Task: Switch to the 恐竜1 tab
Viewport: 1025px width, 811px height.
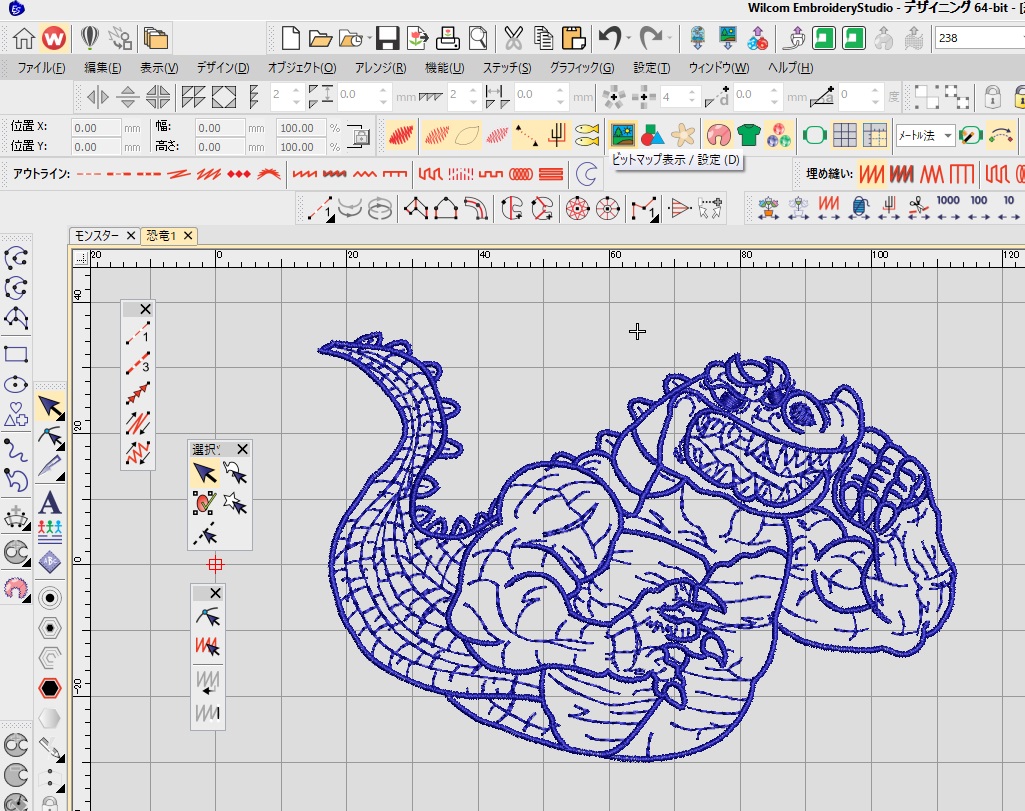Action: click(161, 235)
